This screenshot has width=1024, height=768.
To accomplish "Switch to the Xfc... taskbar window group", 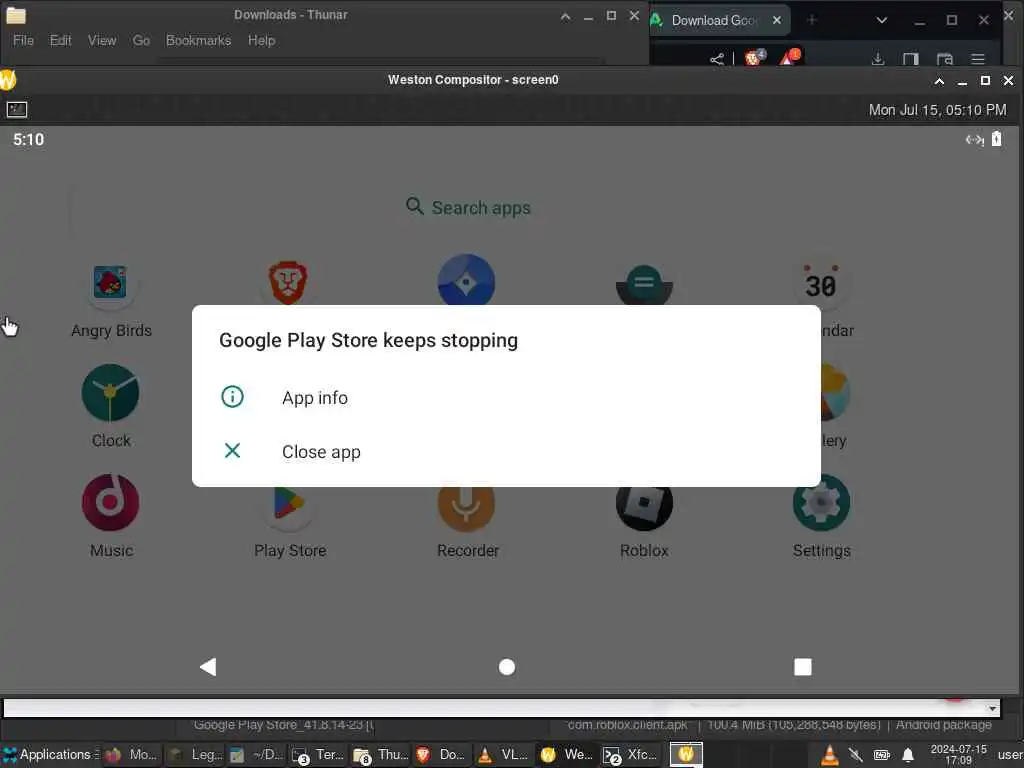I will tap(630, 754).
